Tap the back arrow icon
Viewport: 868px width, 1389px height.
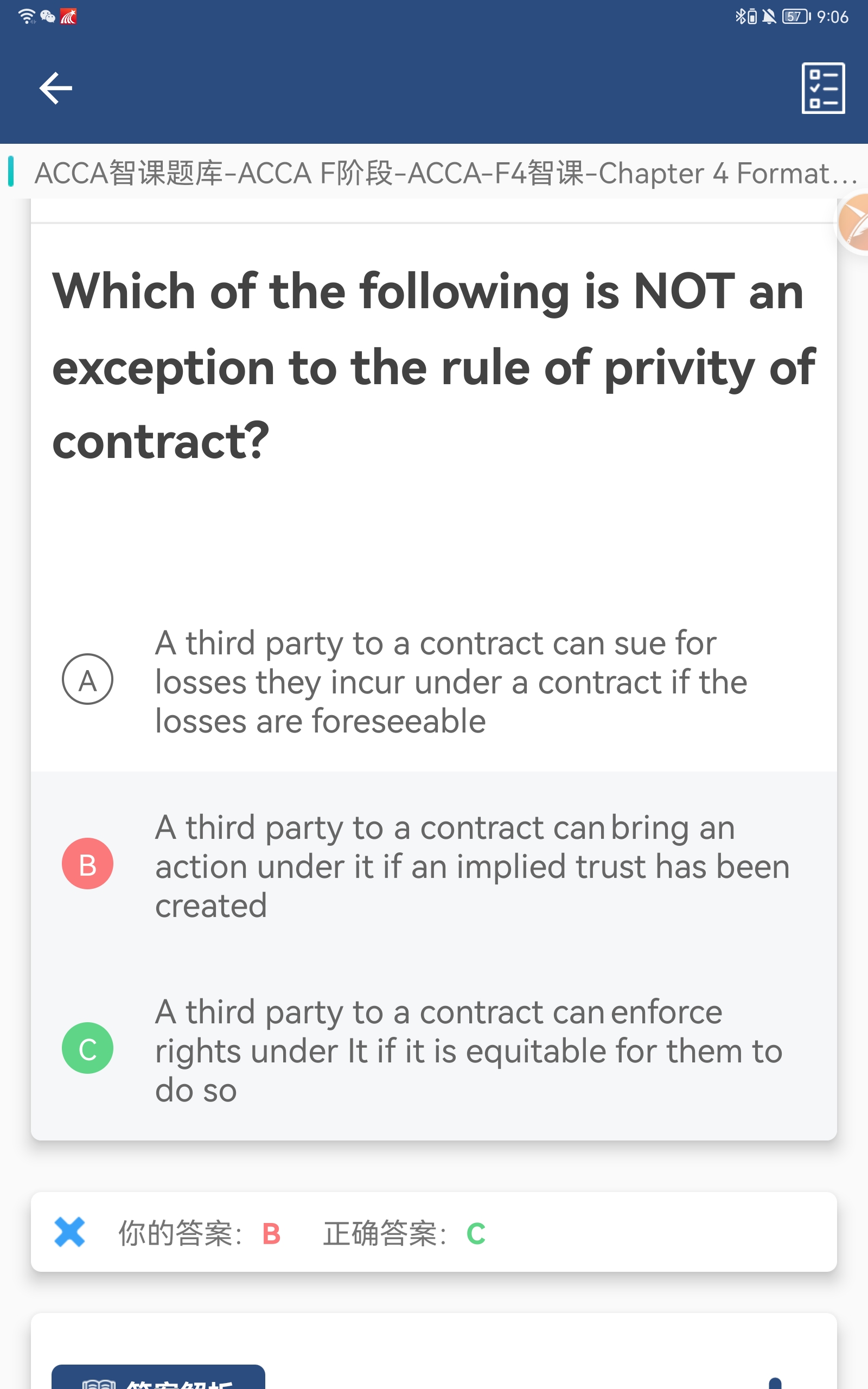[x=56, y=88]
